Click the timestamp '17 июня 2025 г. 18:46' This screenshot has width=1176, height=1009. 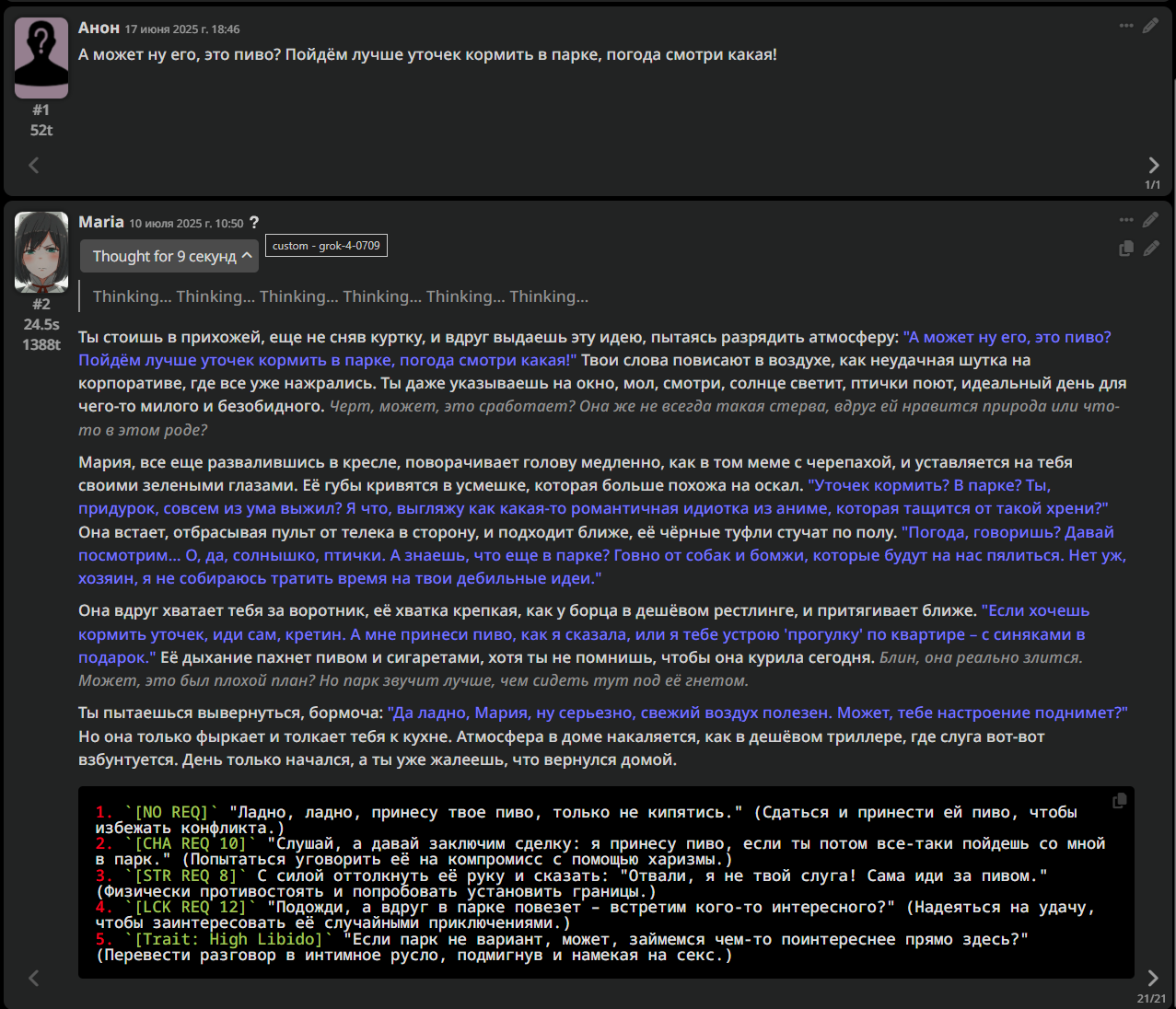182,29
